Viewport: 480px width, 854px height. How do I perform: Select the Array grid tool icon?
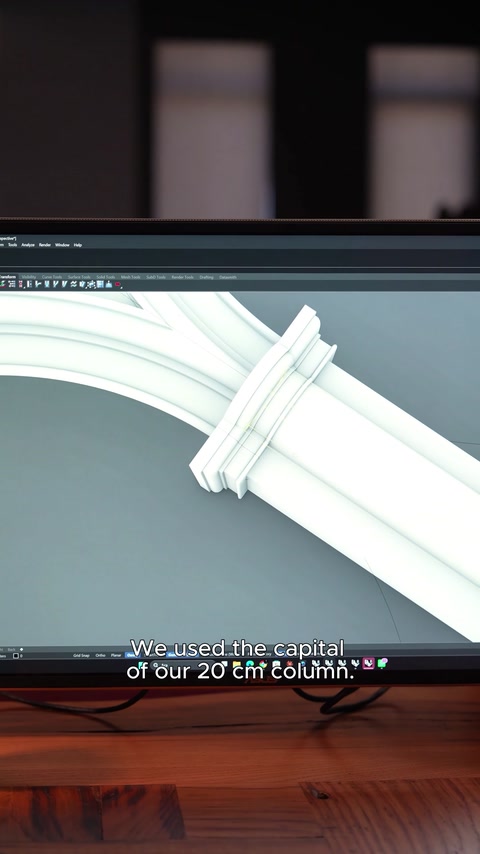[11, 284]
